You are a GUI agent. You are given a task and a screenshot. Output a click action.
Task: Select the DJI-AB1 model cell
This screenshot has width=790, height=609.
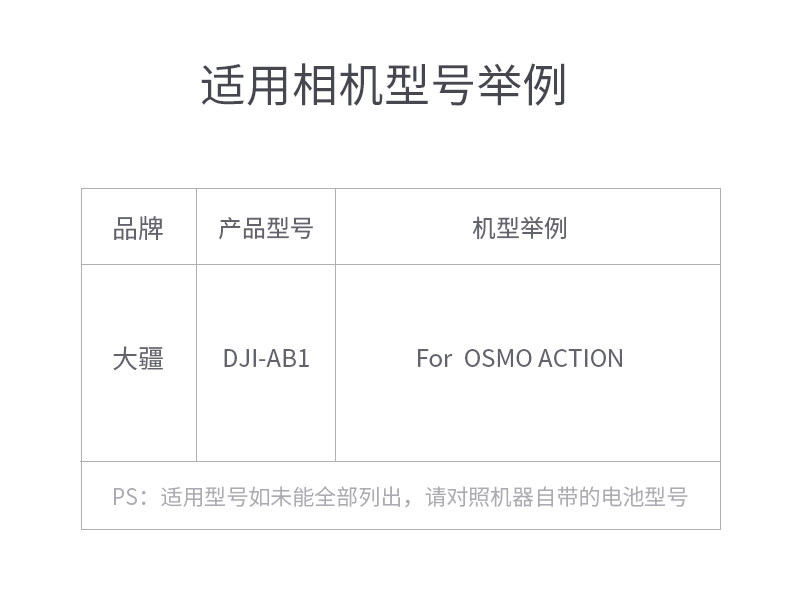coord(266,358)
